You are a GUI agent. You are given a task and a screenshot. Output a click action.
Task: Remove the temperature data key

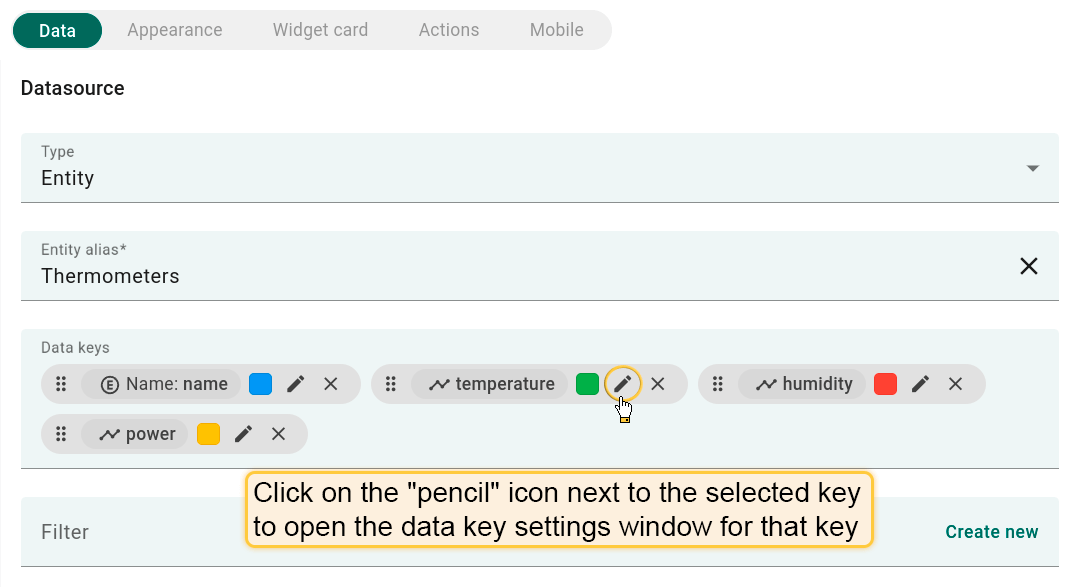[x=658, y=384]
